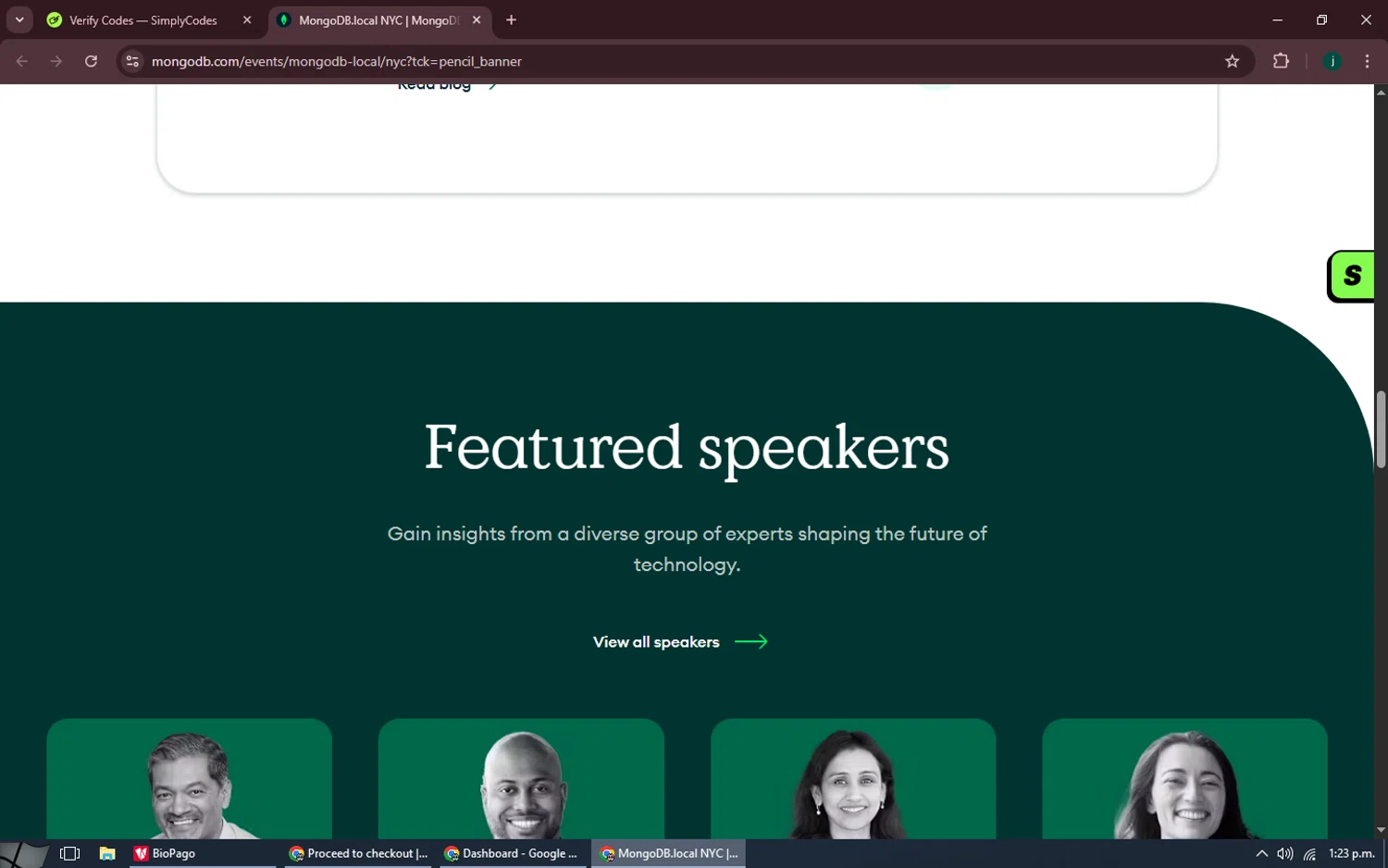Open the green SimplyCodes side widget
Screen dimensions: 1388x868
(1351, 276)
